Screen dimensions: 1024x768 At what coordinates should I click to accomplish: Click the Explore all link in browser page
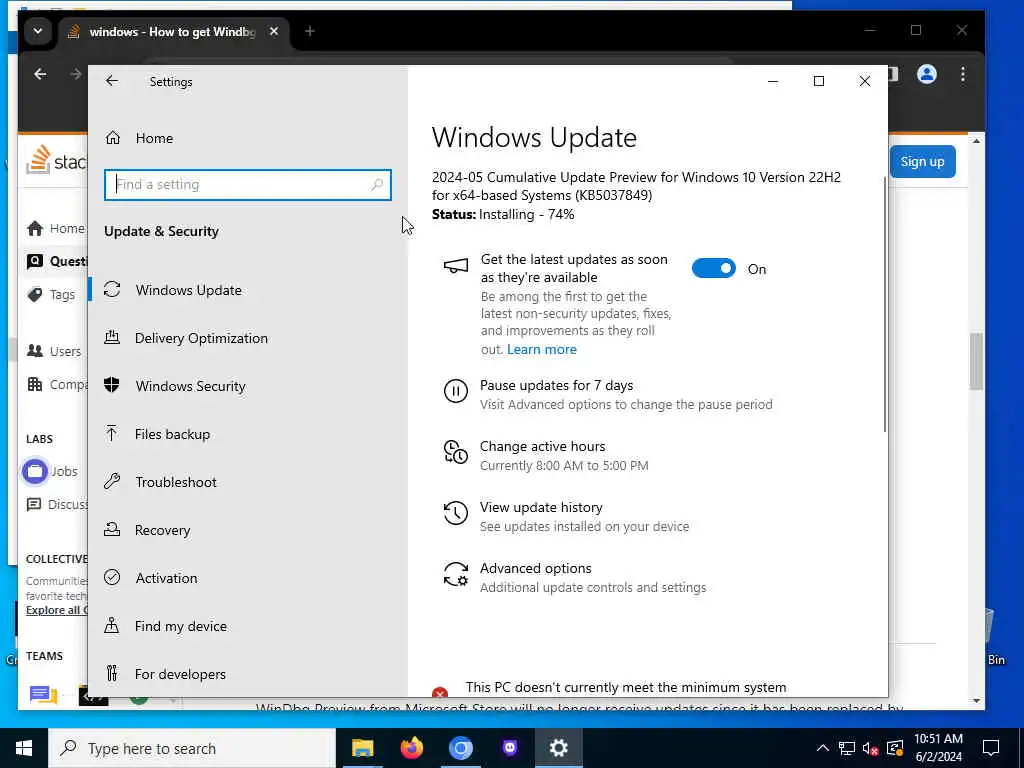pyautogui.click(x=56, y=610)
